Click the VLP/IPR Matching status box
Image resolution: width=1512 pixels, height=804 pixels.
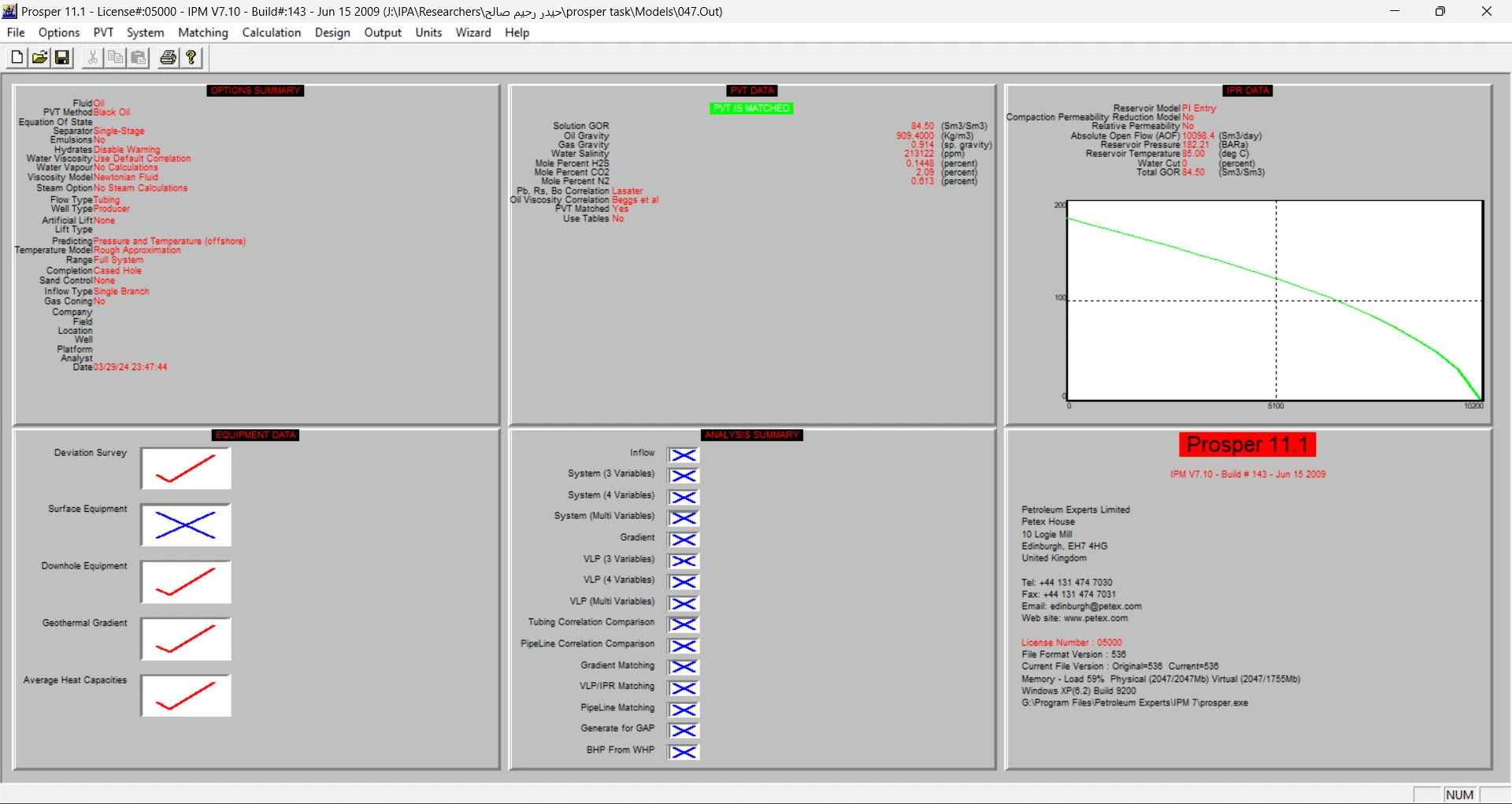684,688
